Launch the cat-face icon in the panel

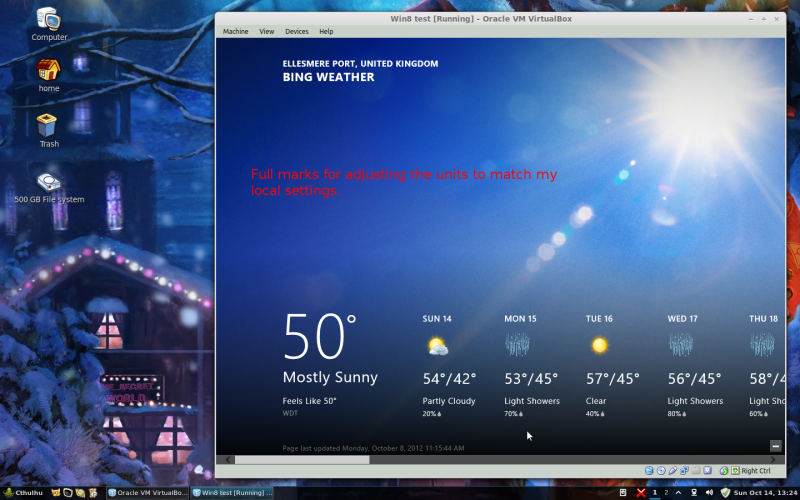tap(56, 493)
